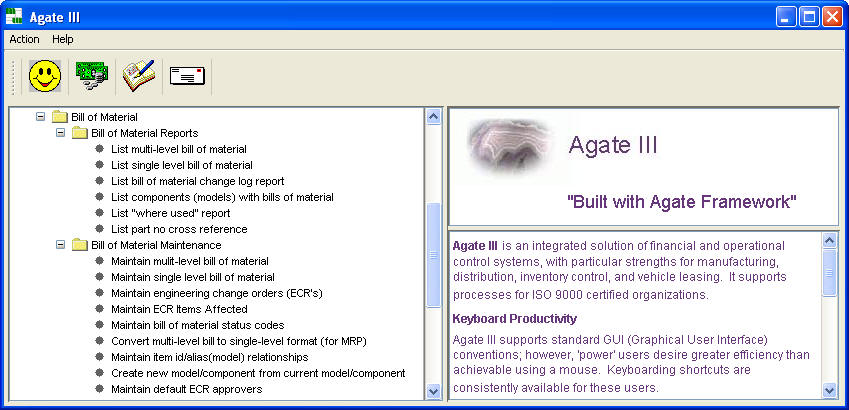
Task: Click the Keyboard Productivity heading
Action: pyautogui.click(x=514, y=319)
